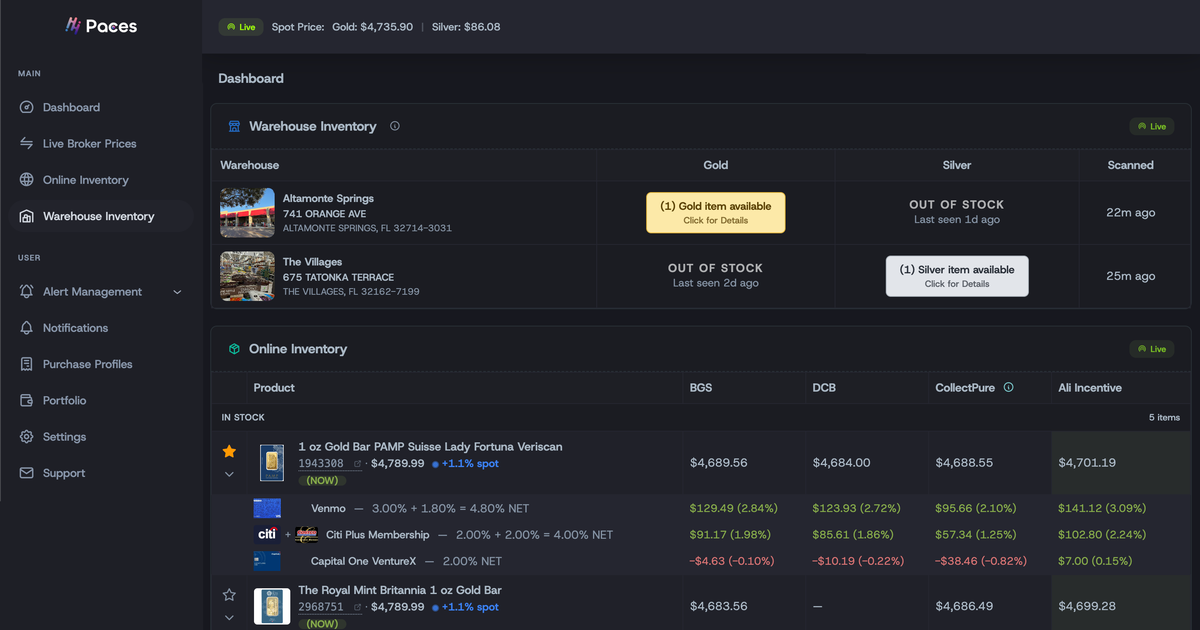The width and height of the screenshot is (1200, 630).
Task: Open the Altamonte Springs gold item details
Action: tap(716, 213)
